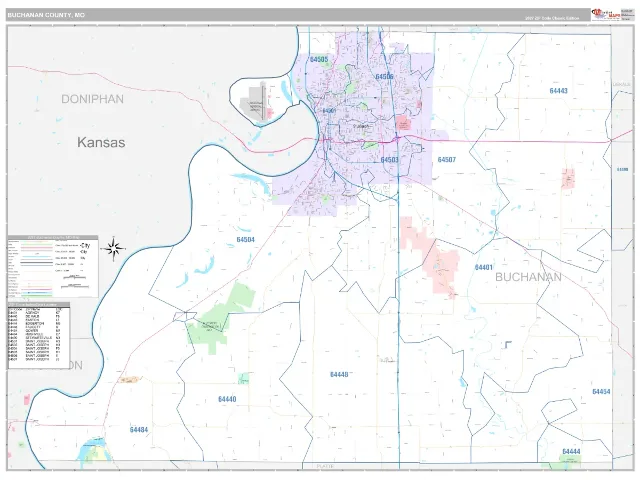Click the publisher logo in the header
Image resolution: width=640 pixels, height=480 pixels.
coord(606,15)
